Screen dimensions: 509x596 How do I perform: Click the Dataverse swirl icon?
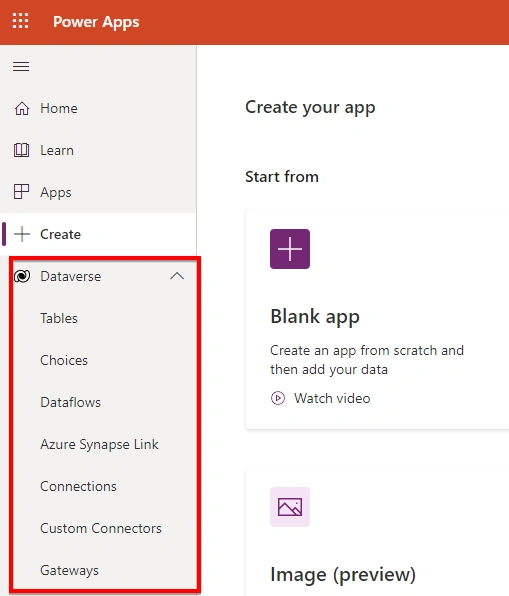pyautogui.click(x=22, y=276)
